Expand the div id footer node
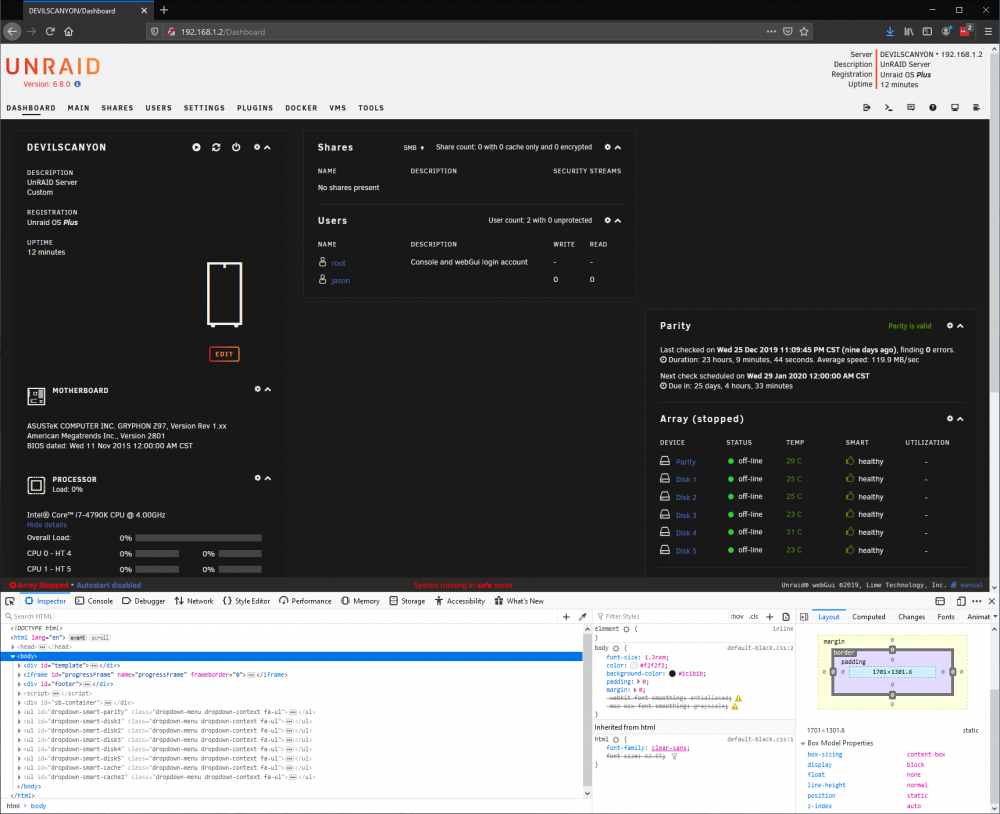 pos(20,684)
